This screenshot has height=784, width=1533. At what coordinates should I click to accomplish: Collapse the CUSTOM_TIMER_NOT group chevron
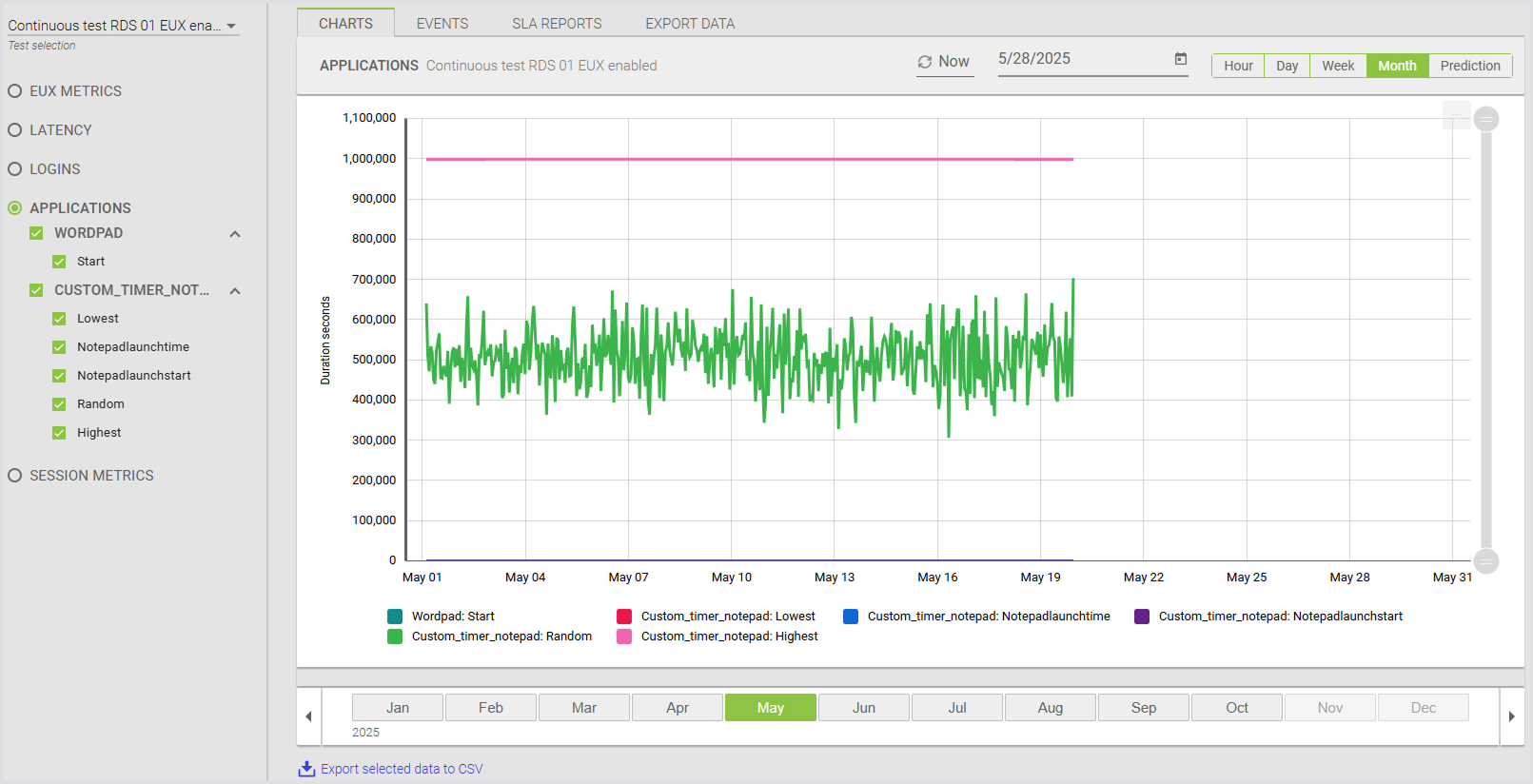pos(235,291)
